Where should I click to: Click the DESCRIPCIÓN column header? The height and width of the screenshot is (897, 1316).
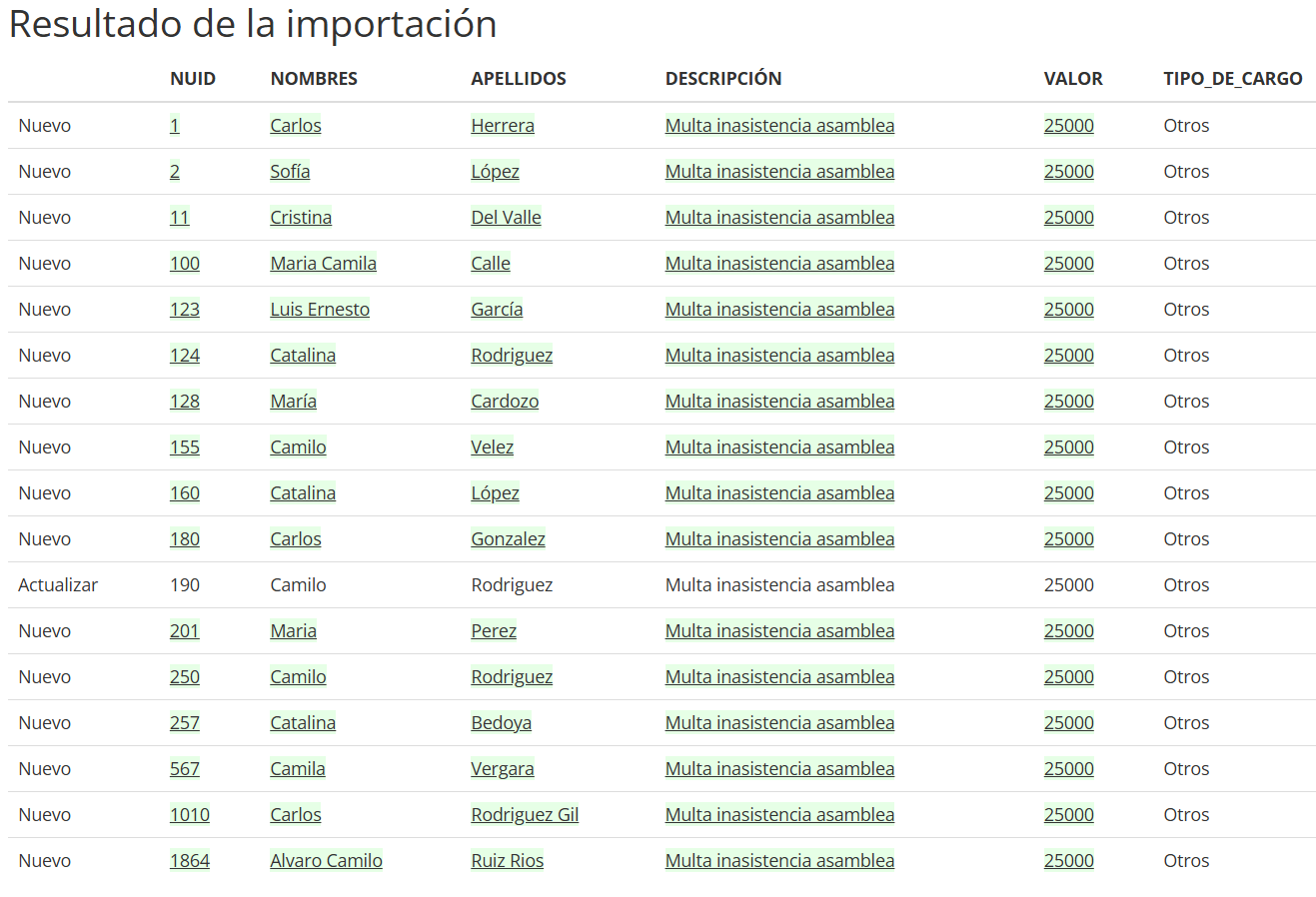[723, 79]
